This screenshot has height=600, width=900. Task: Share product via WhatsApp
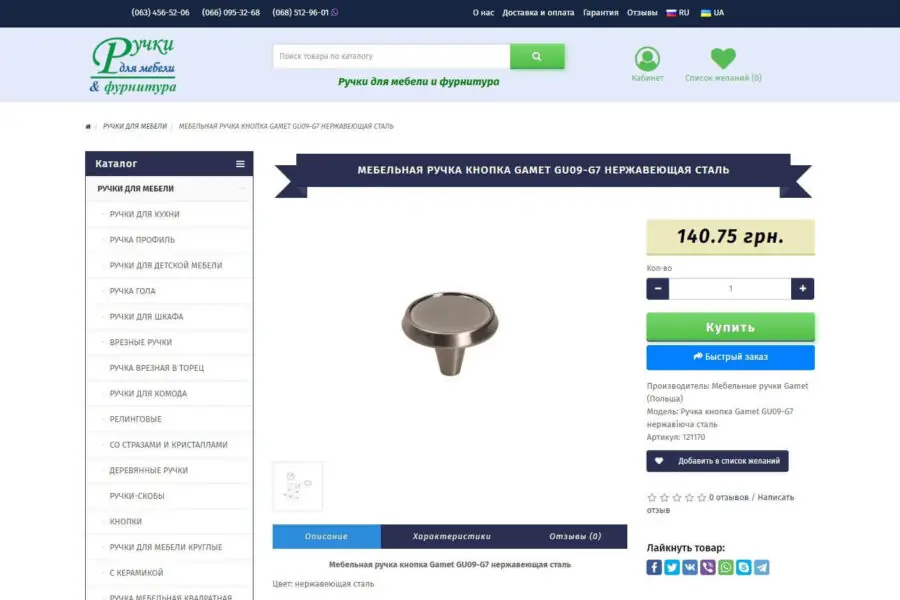pyautogui.click(x=726, y=567)
